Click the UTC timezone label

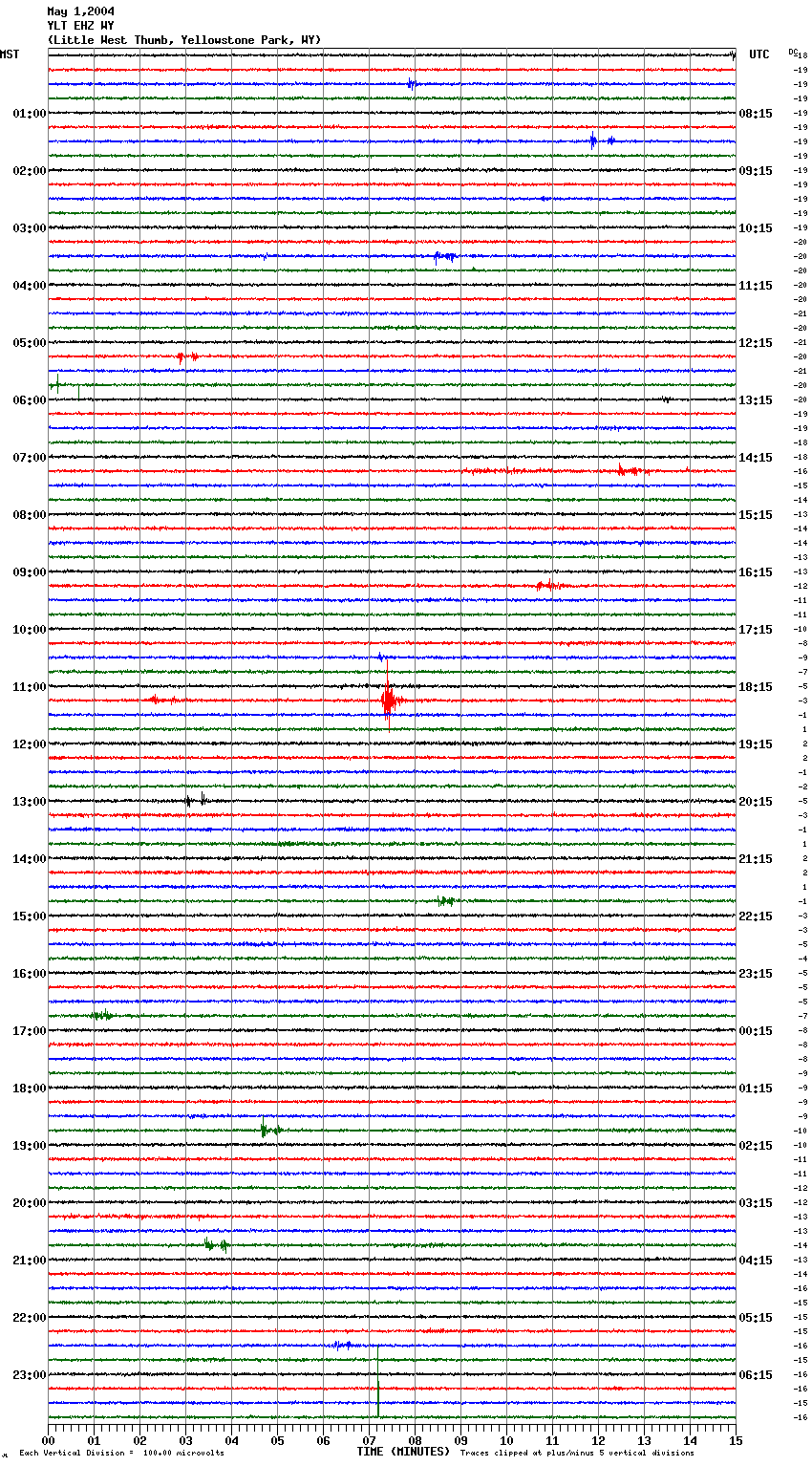[759, 54]
